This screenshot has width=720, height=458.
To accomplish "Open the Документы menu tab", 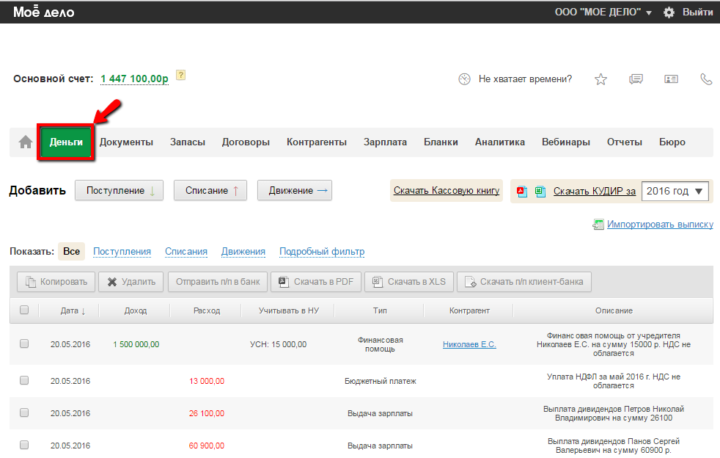I will point(126,142).
